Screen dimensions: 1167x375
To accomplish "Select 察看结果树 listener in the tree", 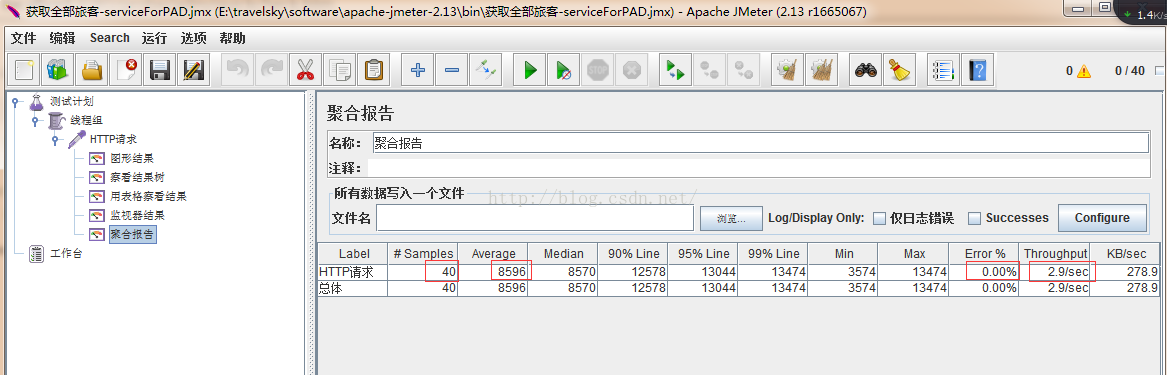I will pos(137,178).
